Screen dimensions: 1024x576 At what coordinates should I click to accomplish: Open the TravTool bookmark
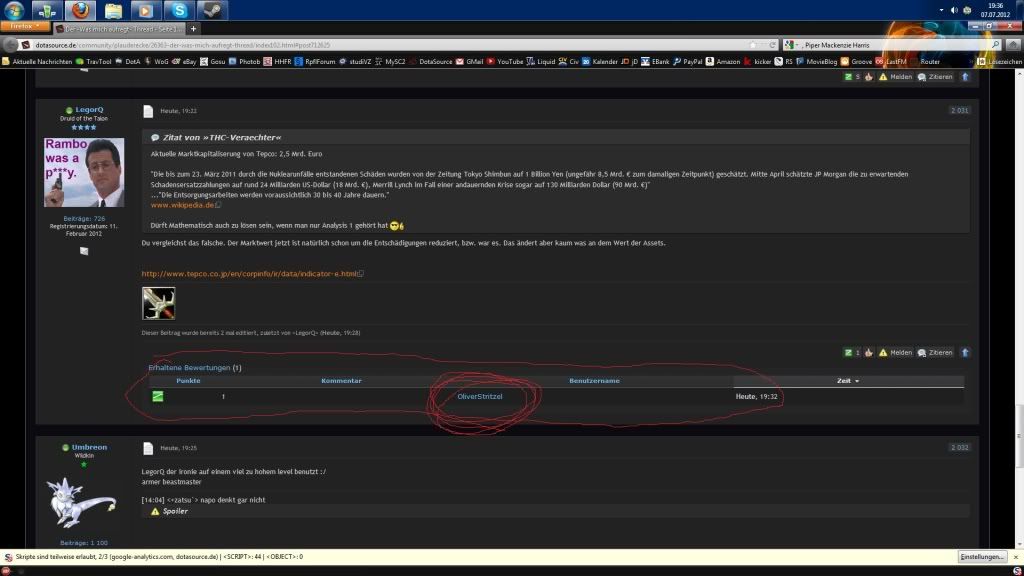point(93,61)
